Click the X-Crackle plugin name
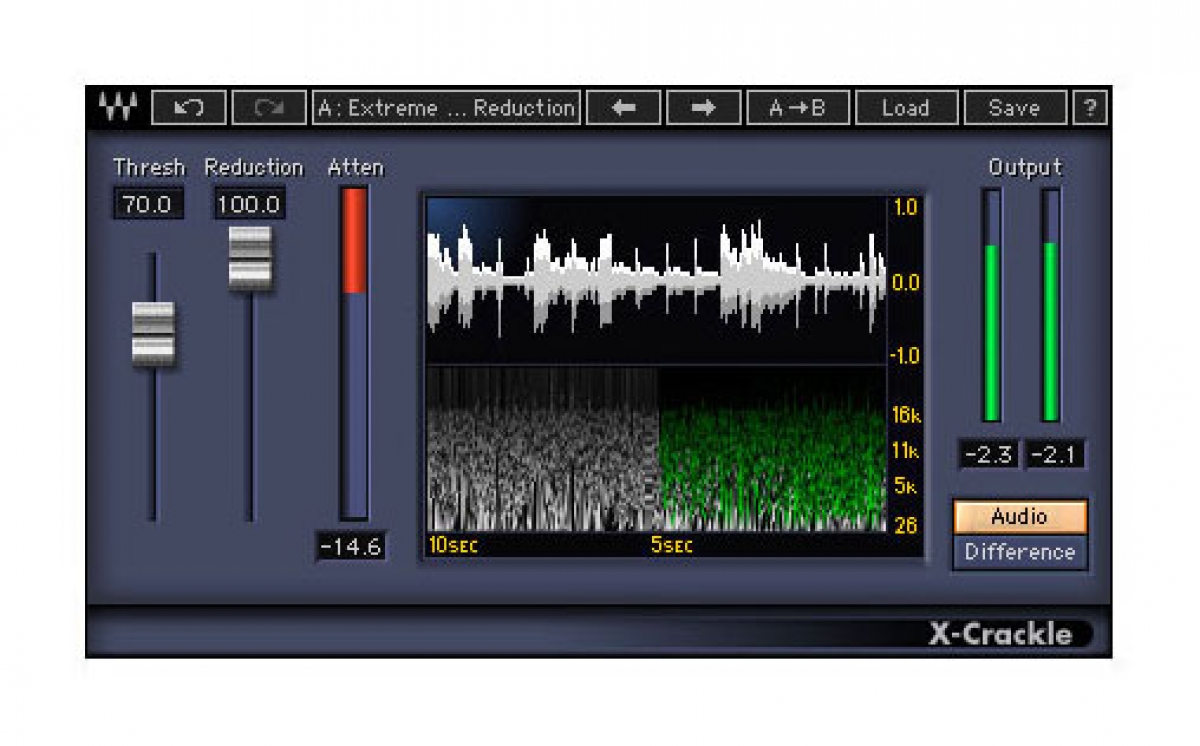The height and width of the screenshot is (746, 1200). [x=999, y=634]
